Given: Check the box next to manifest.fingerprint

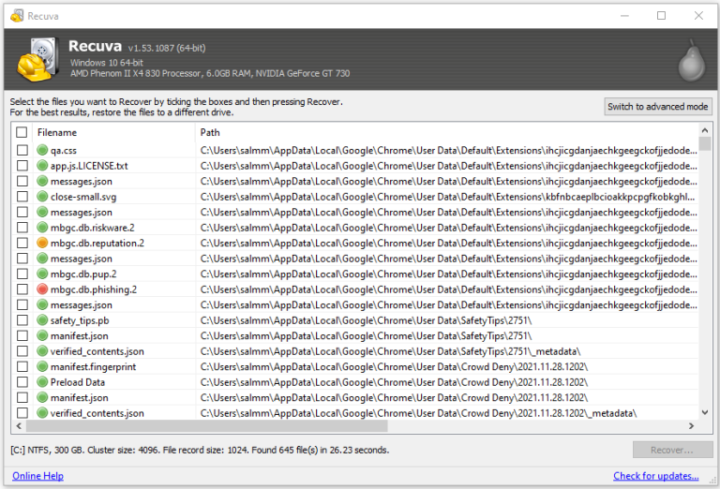Looking at the screenshot, I should [x=22, y=367].
